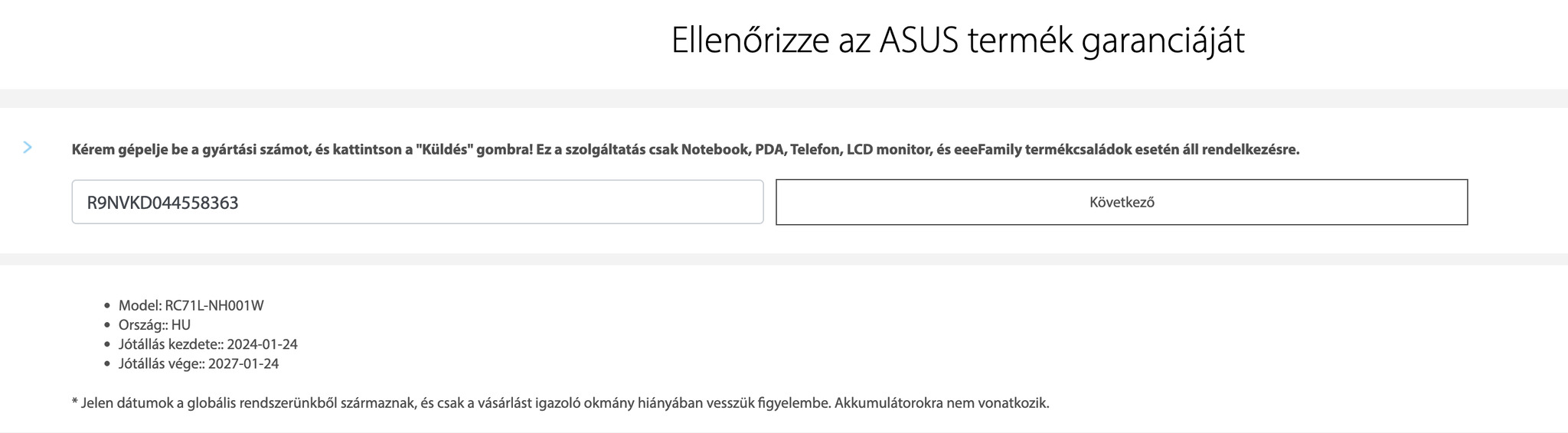Click the country value HU
The image size is (1568, 433).
pos(181,325)
